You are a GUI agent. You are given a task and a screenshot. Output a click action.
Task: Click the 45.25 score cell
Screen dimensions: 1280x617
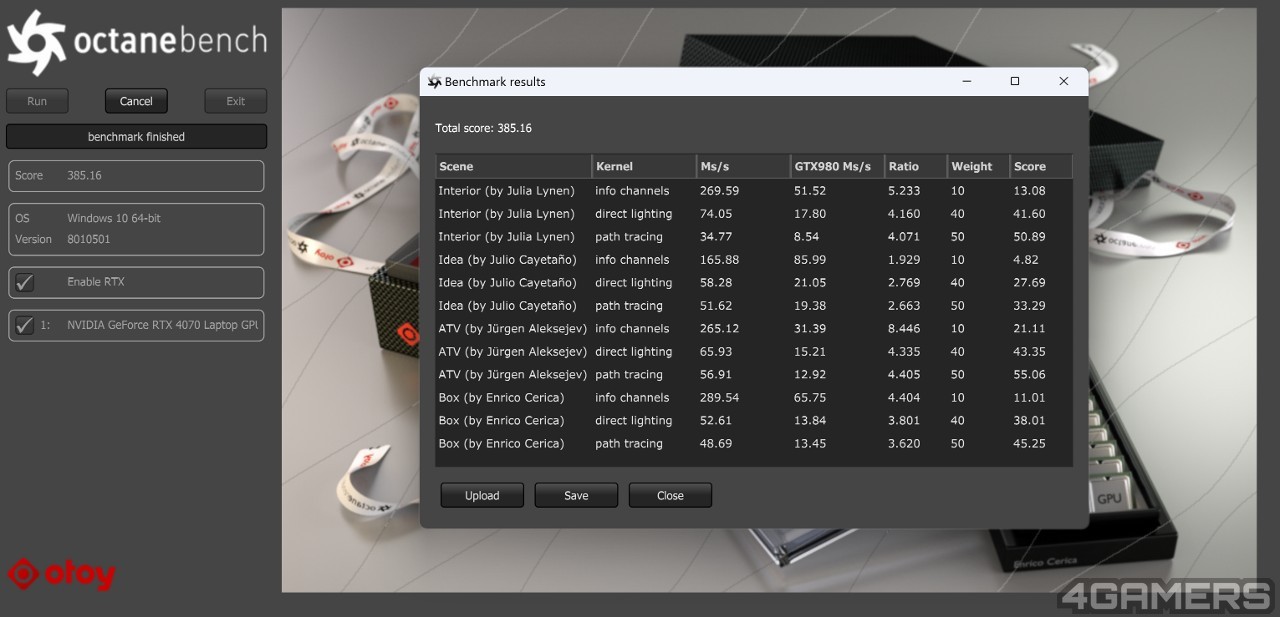1030,443
